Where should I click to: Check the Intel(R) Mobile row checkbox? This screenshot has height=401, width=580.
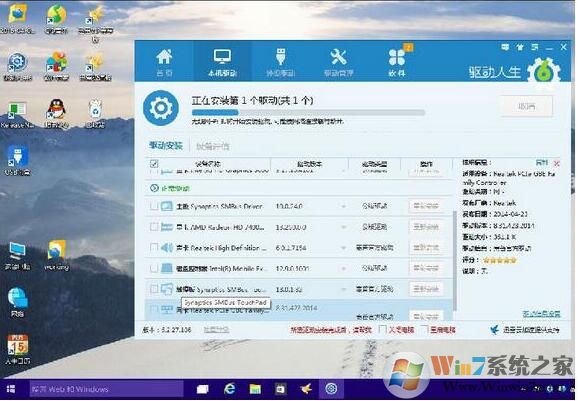click(154, 268)
